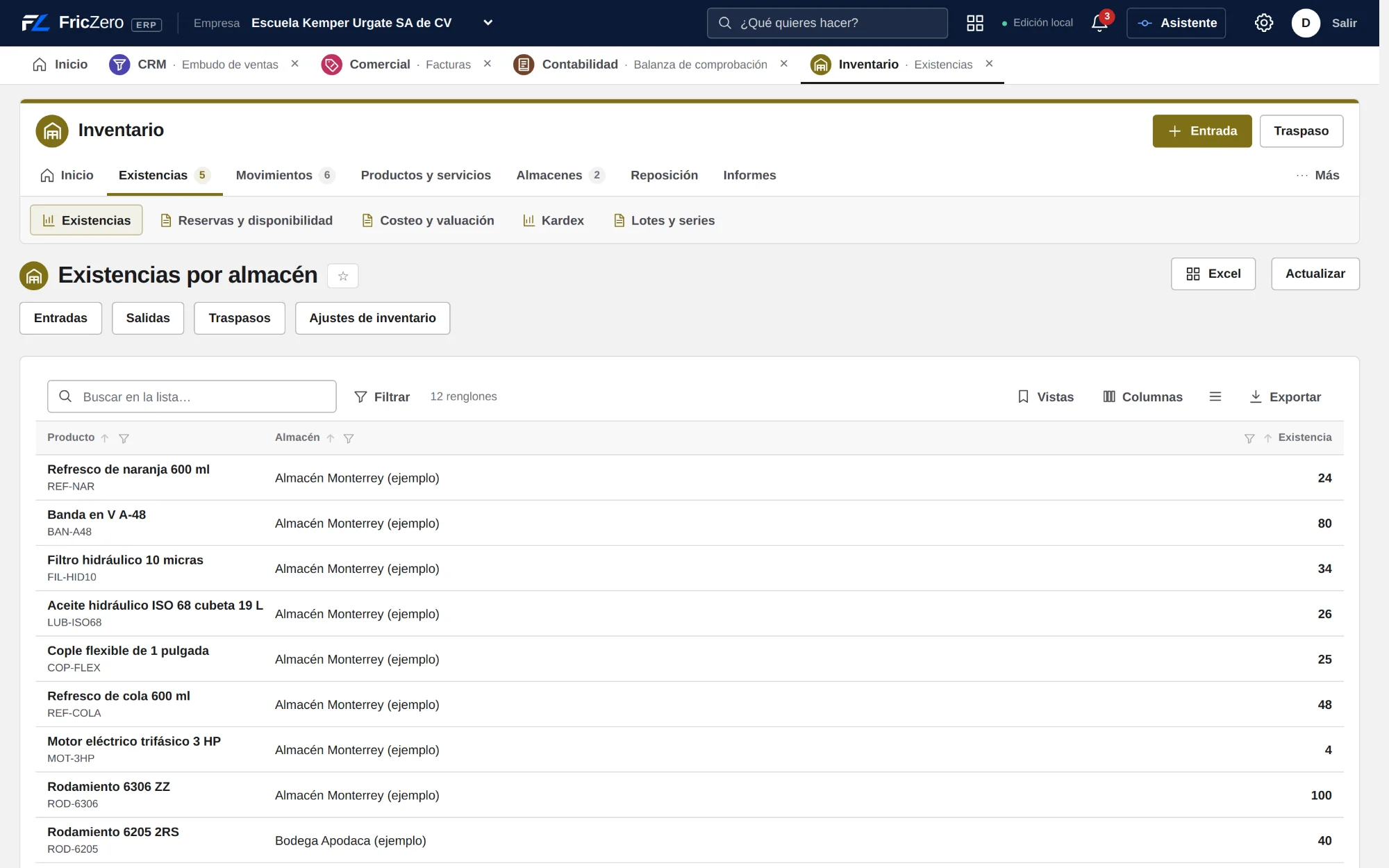Click Actualizar to refresh list
The width and height of the screenshot is (1389, 868).
click(1315, 274)
